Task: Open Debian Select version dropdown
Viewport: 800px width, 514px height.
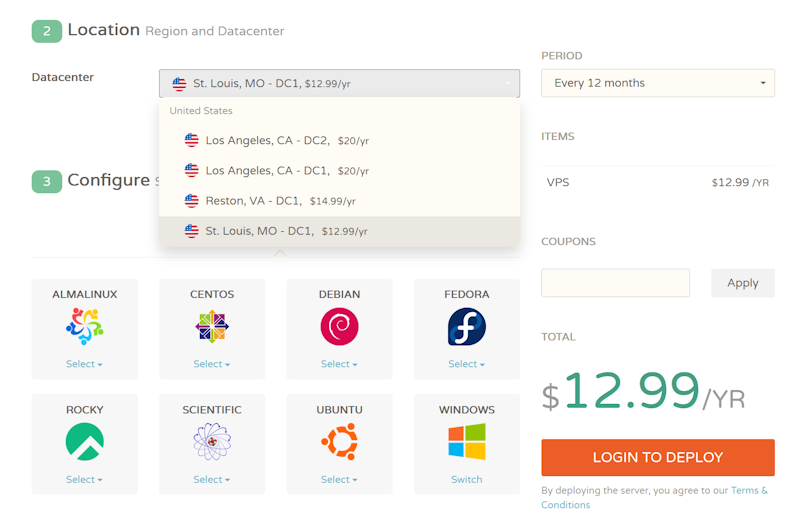Action: pyautogui.click(x=339, y=364)
